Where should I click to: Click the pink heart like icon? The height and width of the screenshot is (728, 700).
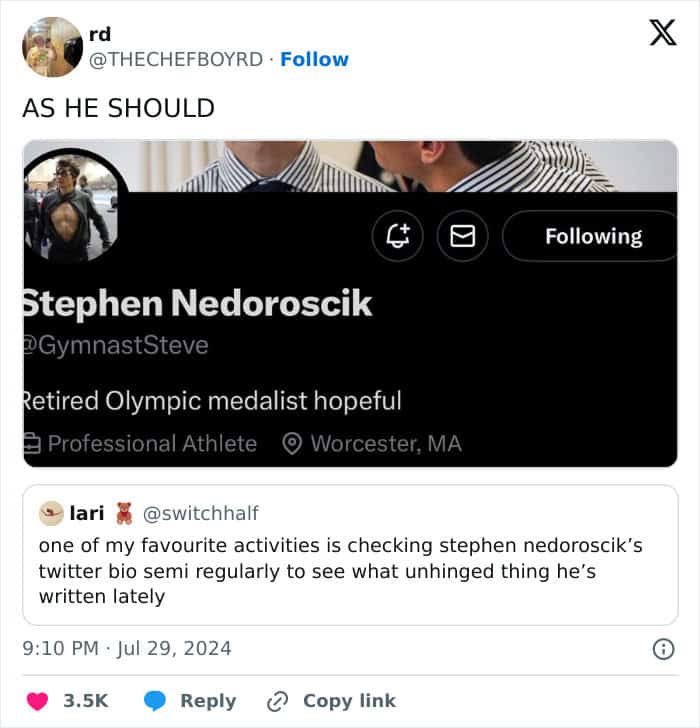click(38, 701)
